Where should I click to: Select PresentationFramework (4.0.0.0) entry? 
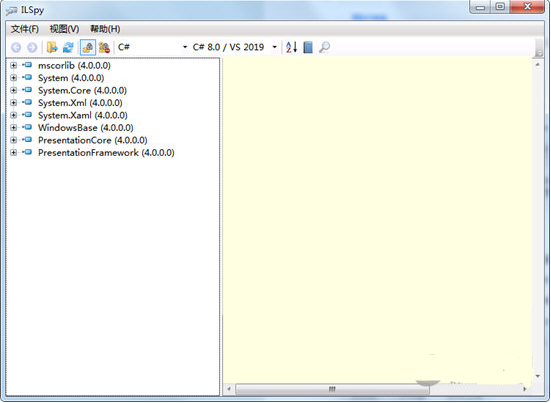(x=106, y=152)
